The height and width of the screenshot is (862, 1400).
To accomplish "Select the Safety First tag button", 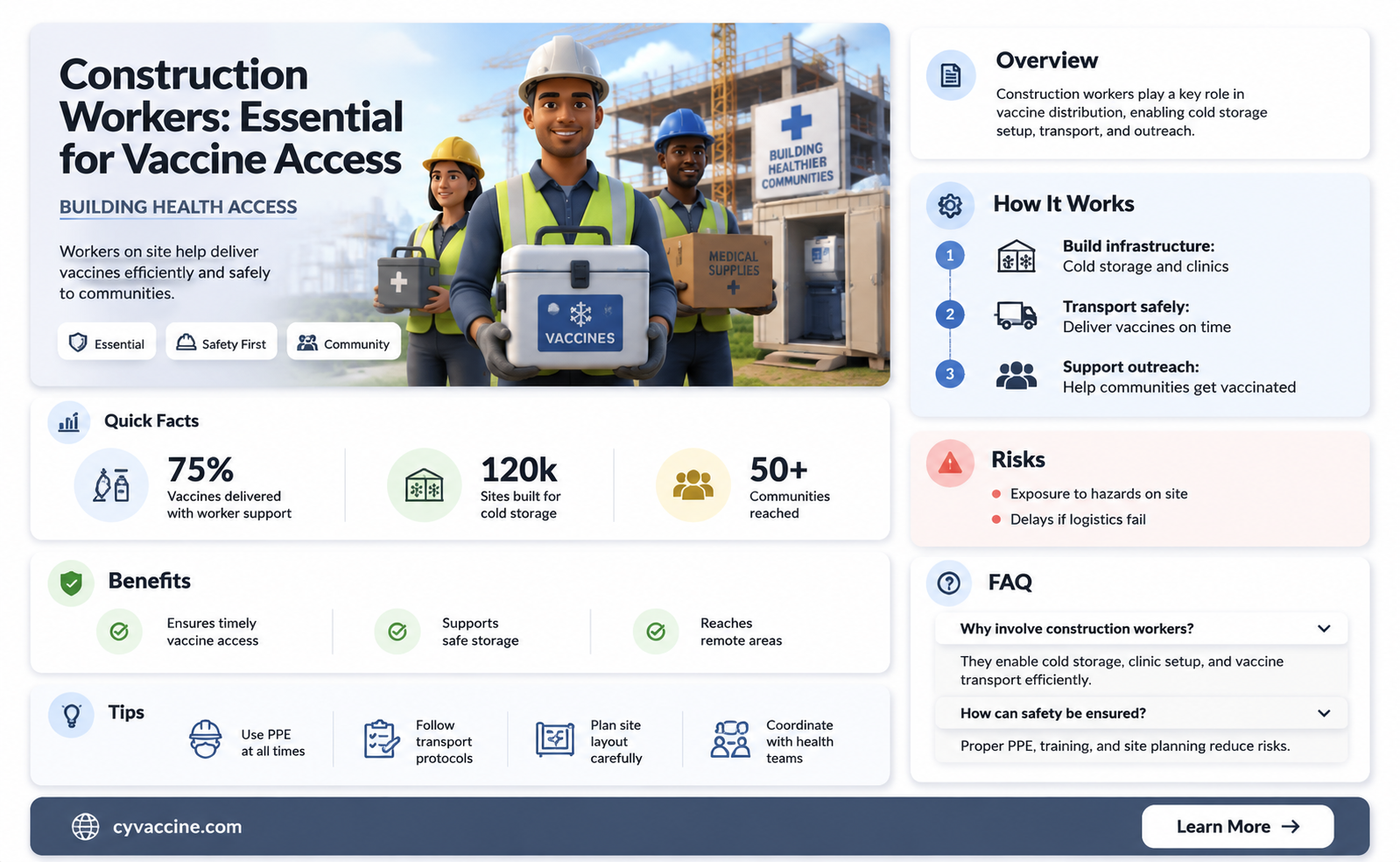I will 222,342.
